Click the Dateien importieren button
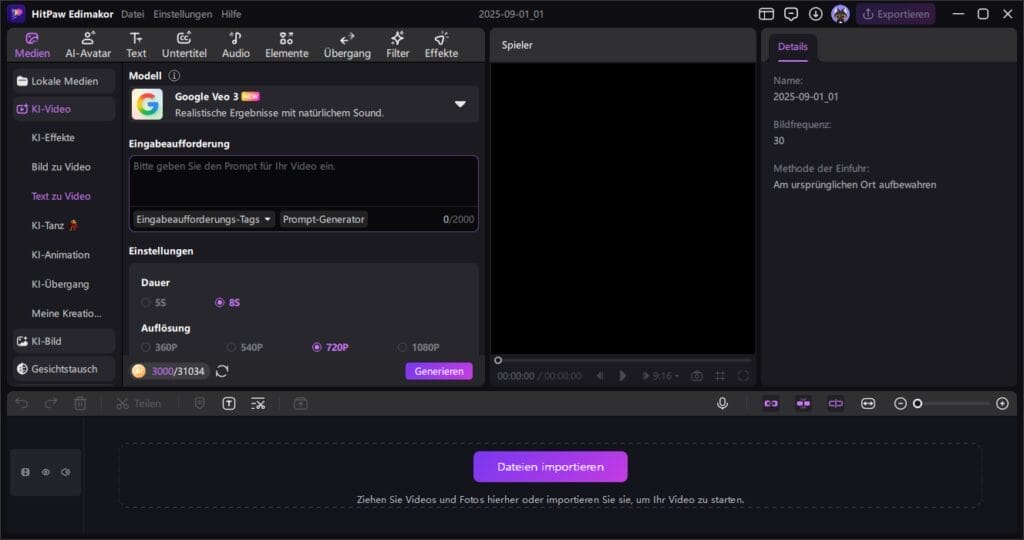The image size is (1024, 540). pos(550,467)
